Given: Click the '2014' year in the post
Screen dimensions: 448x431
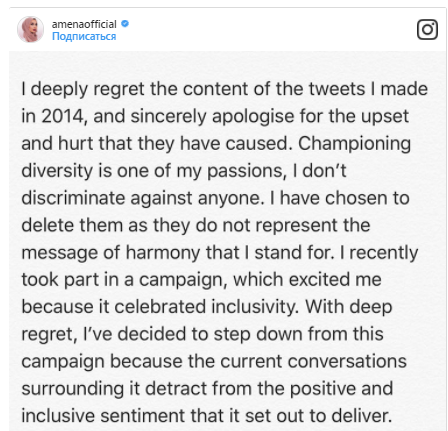Looking at the screenshot, I should coord(62,116).
